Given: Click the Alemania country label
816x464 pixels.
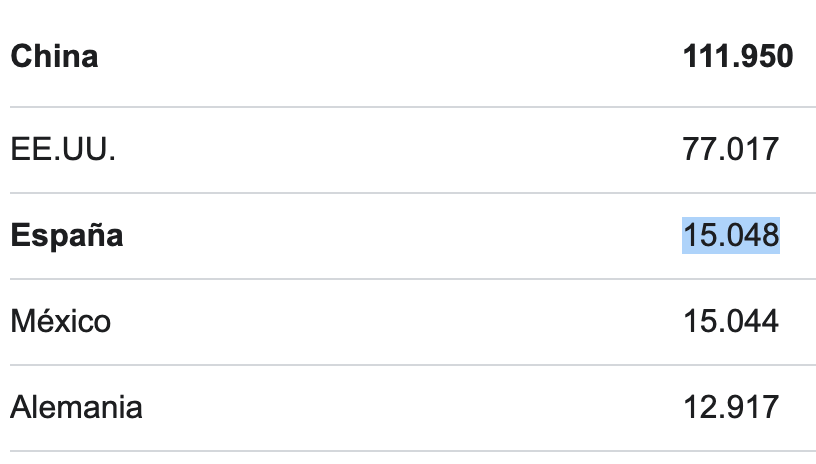Looking at the screenshot, I should coord(76,408).
